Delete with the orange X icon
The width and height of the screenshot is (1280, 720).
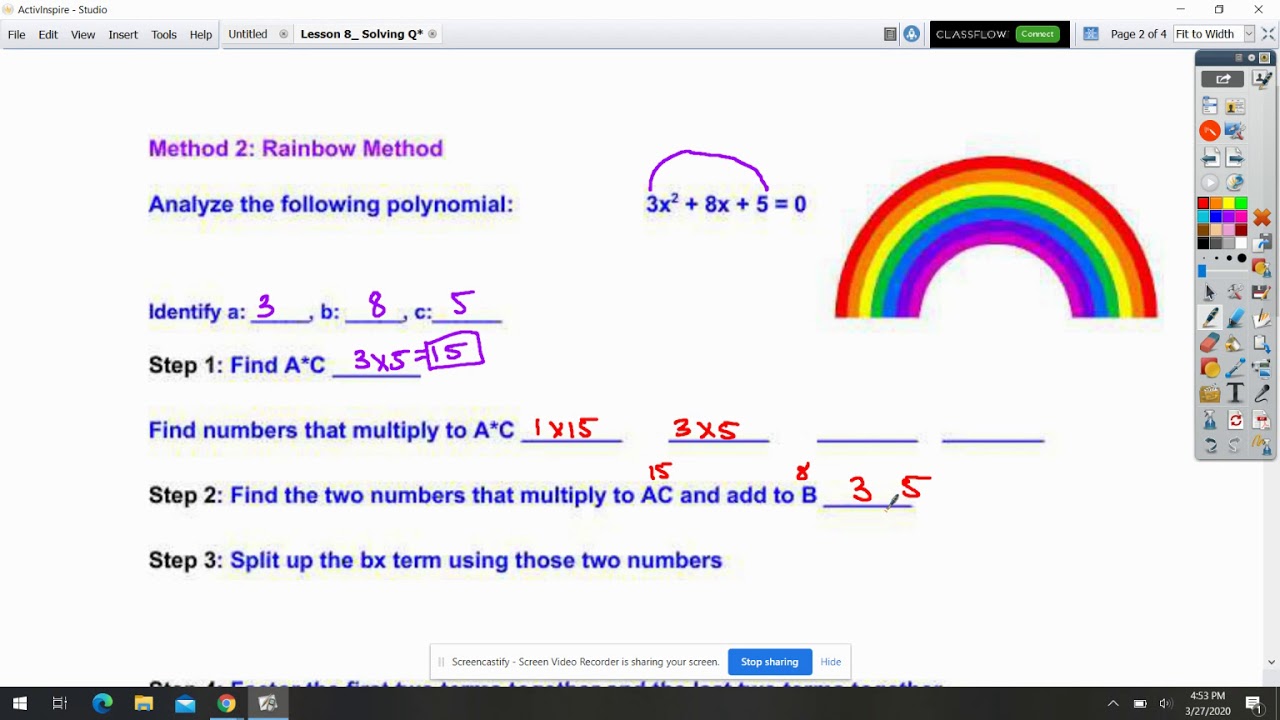(1262, 217)
